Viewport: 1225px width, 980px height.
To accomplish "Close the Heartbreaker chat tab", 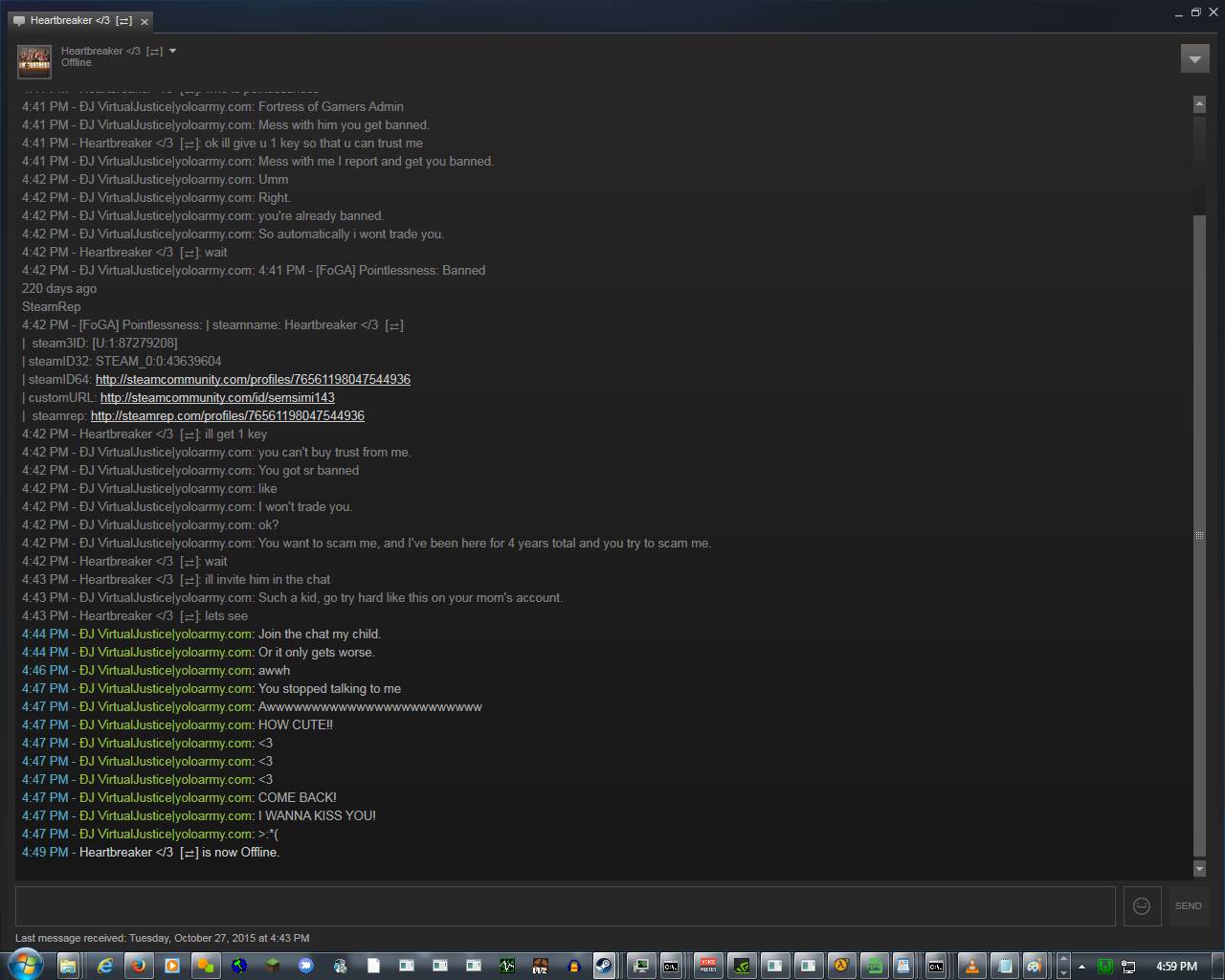I will click(x=145, y=22).
